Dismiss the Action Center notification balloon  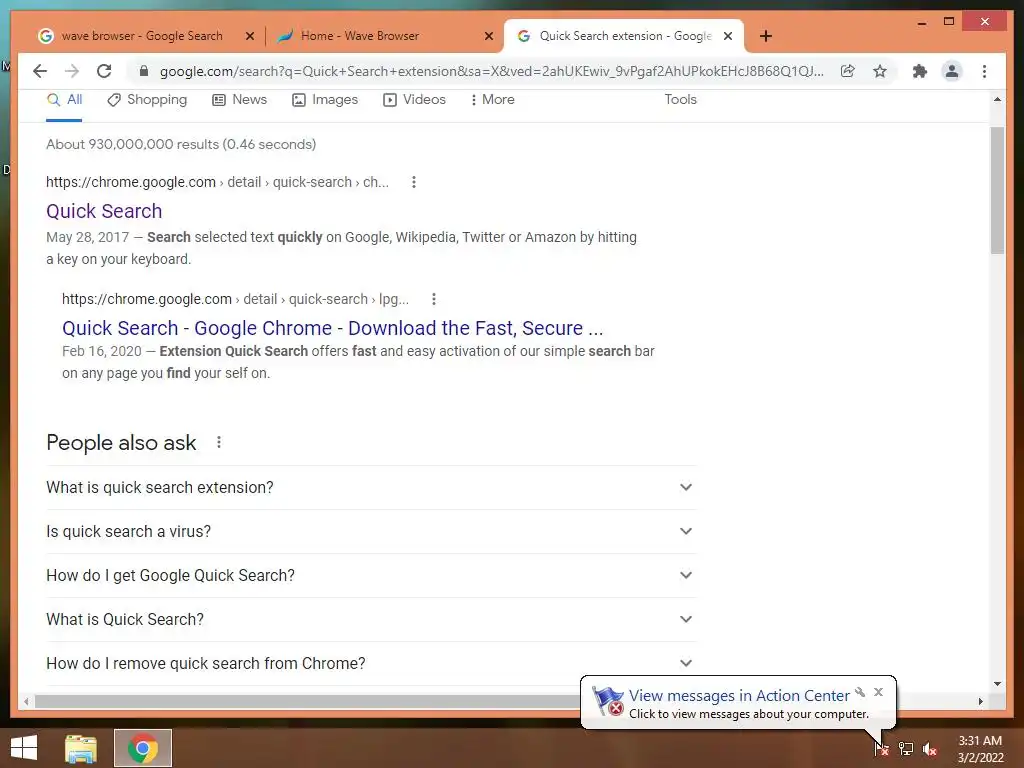tap(878, 692)
